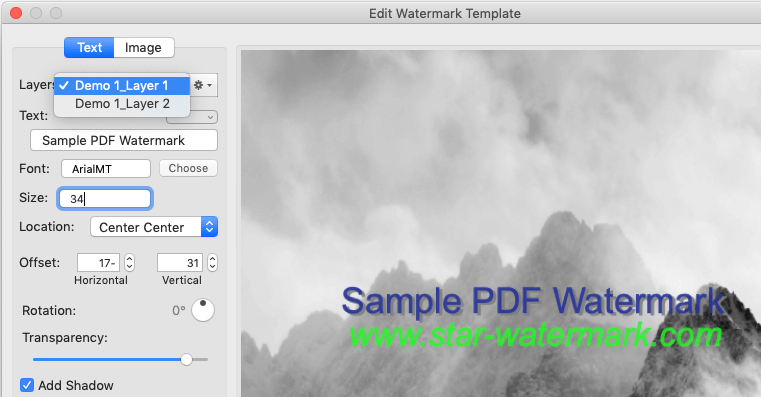761x397 pixels.
Task: Click the red window close button
Action: click(x=16, y=13)
